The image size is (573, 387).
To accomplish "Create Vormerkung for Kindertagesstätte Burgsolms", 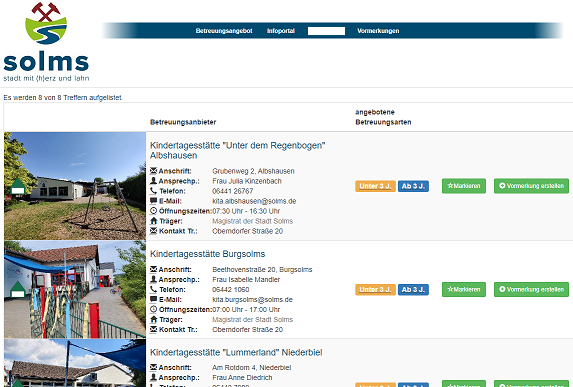I will click(531, 289).
